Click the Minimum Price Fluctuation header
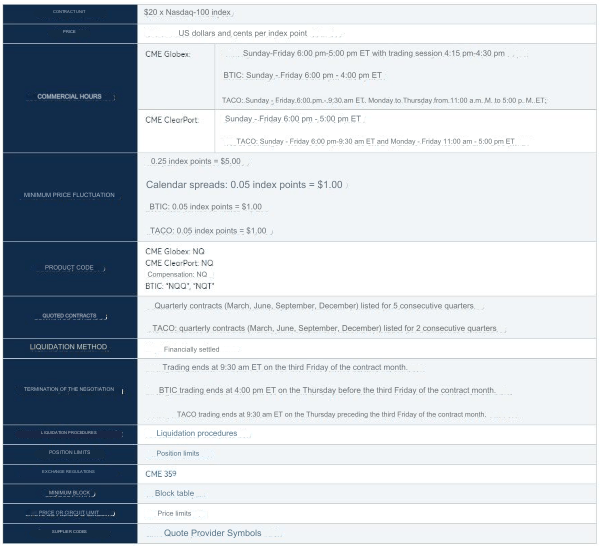The width and height of the screenshot is (601, 546). [x=69, y=195]
